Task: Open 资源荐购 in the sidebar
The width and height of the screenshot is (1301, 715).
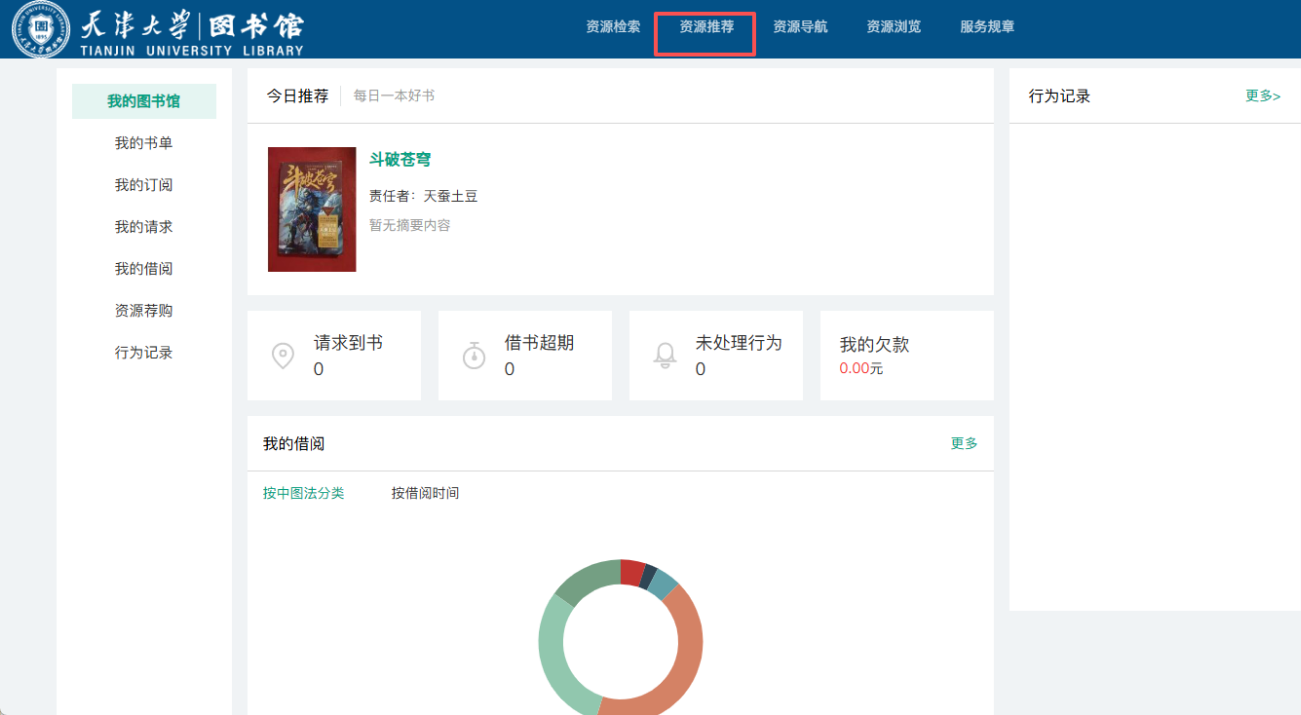Action: 144,311
